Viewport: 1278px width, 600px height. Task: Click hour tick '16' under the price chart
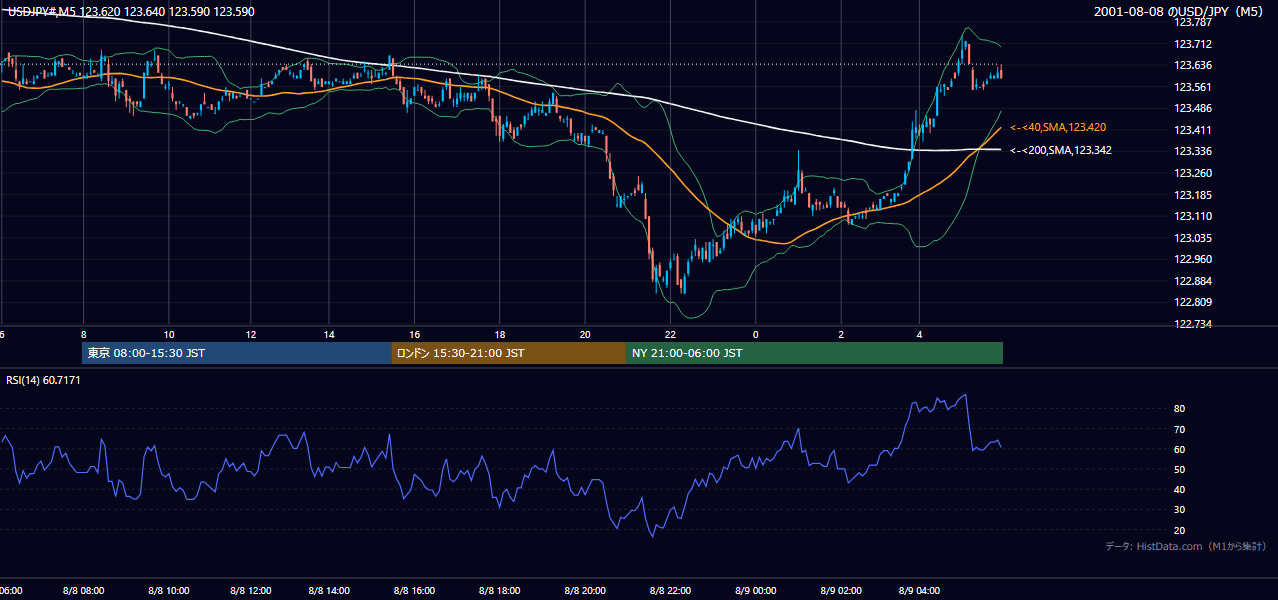[x=416, y=334]
